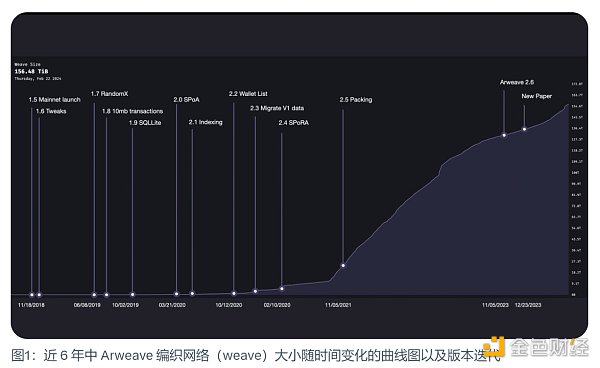Viewport: 600px width, 368px height.
Task: Select the 2.2 Wallet List marker dot
Action: [234, 293]
